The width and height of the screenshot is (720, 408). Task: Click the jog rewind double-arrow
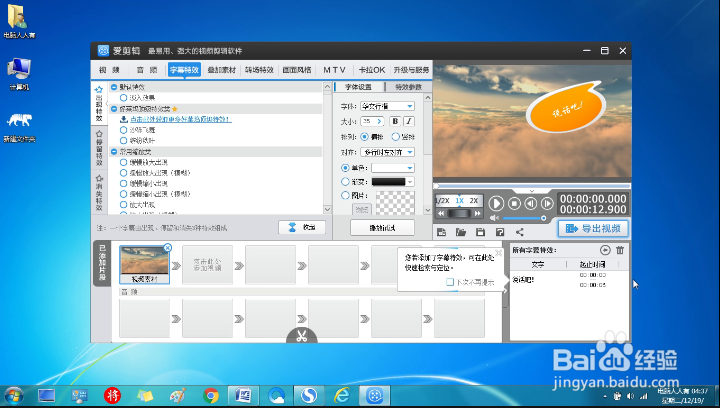click(x=441, y=213)
